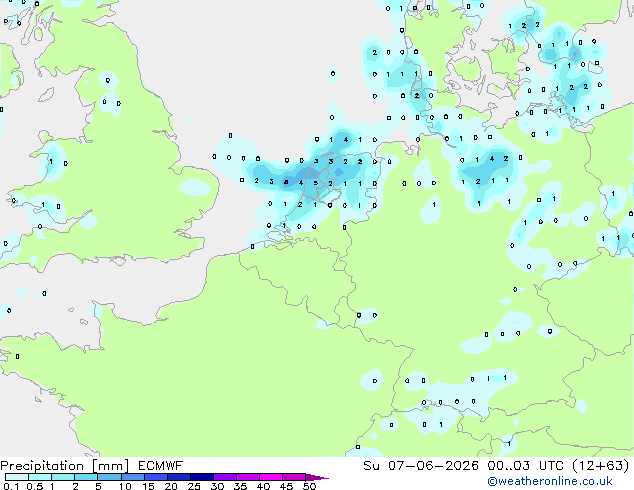This screenshot has height=490, width=634.
Task: Click the "(12+63)" forecast offset text
Action: tap(601, 466)
